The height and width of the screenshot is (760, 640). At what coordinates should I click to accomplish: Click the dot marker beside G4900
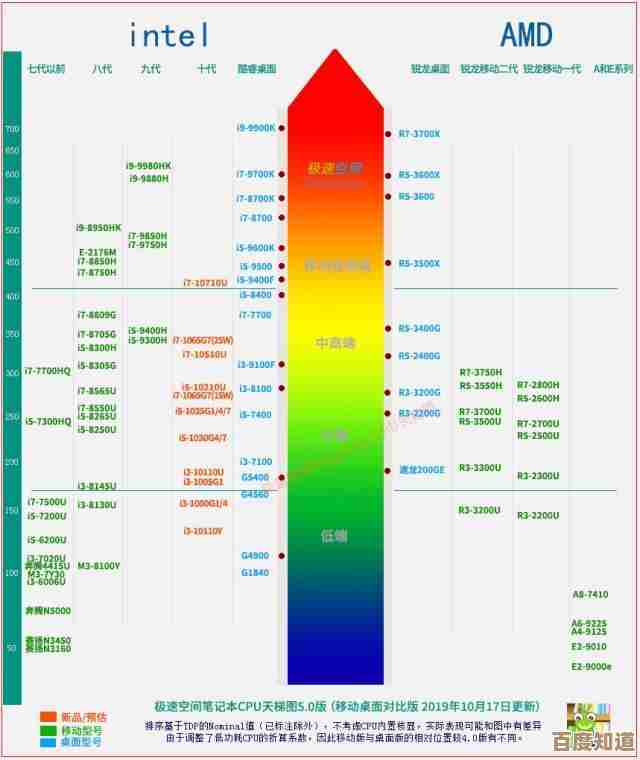click(x=282, y=556)
